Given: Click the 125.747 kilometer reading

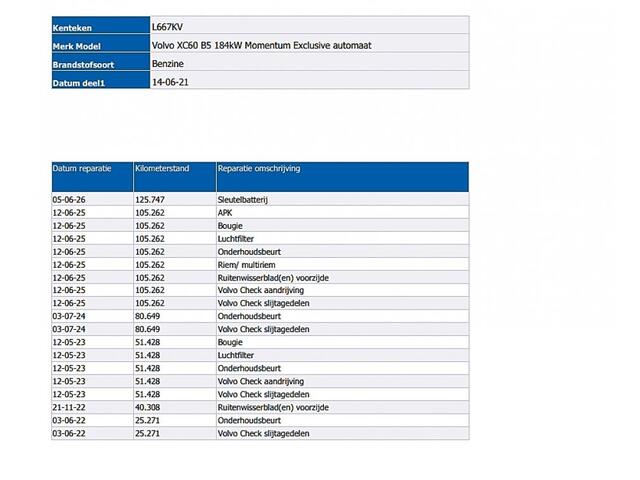Looking at the screenshot, I should point(150,200).
